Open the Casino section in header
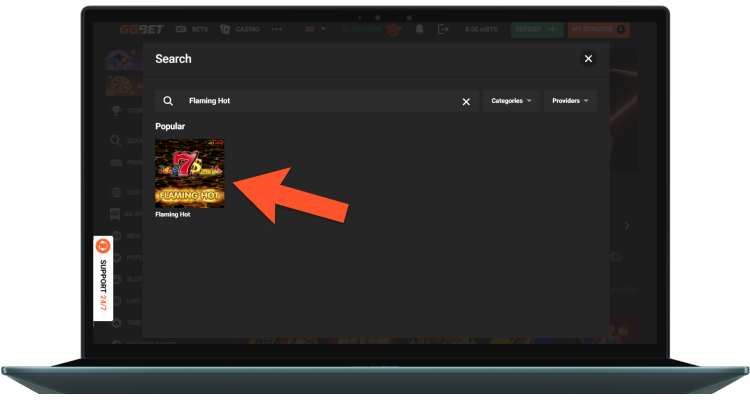 pos(239,30)
